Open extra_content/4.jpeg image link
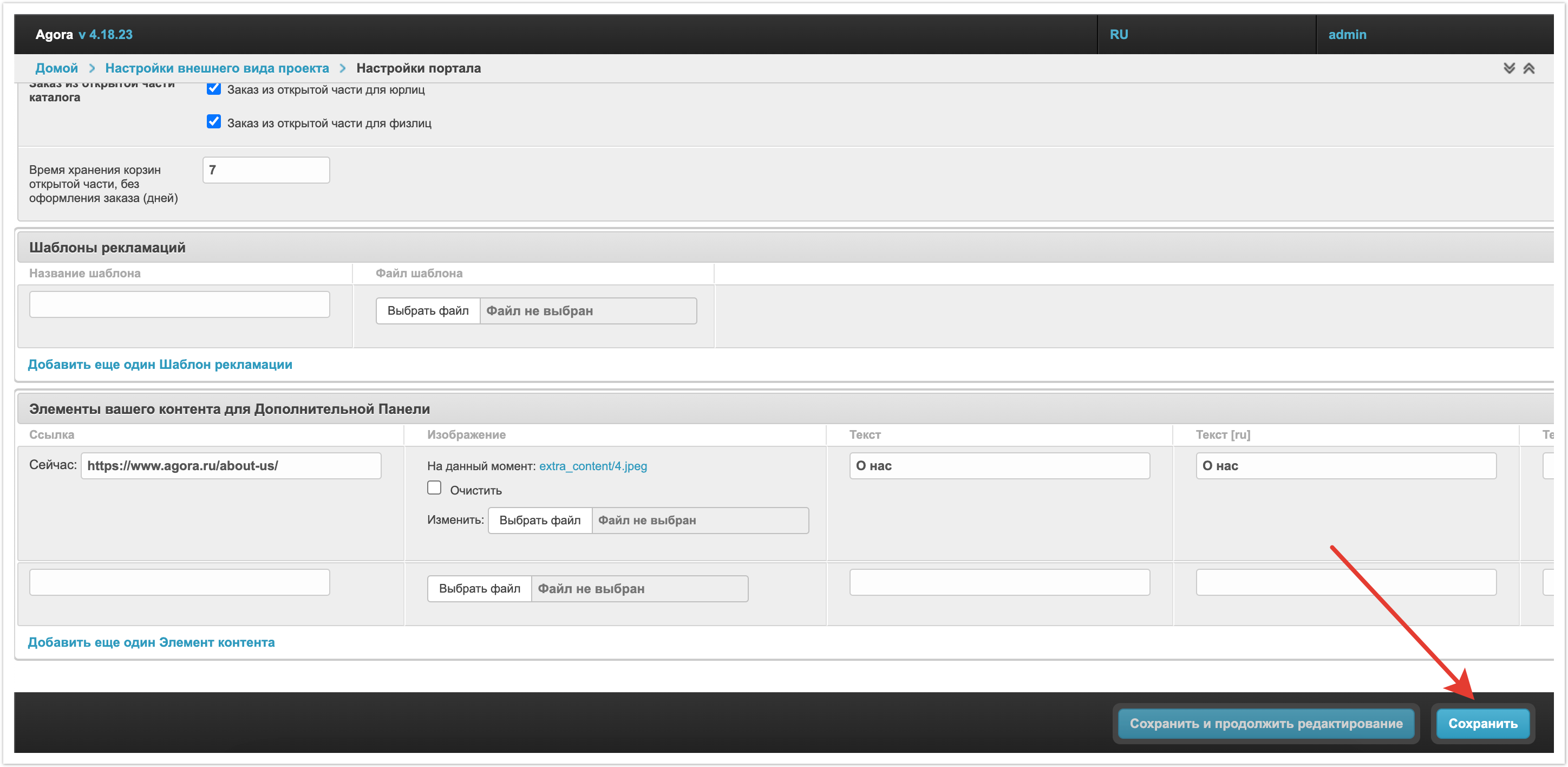Image resolution: width=1568 pixels, height=767 pixels. coord(592,466)
